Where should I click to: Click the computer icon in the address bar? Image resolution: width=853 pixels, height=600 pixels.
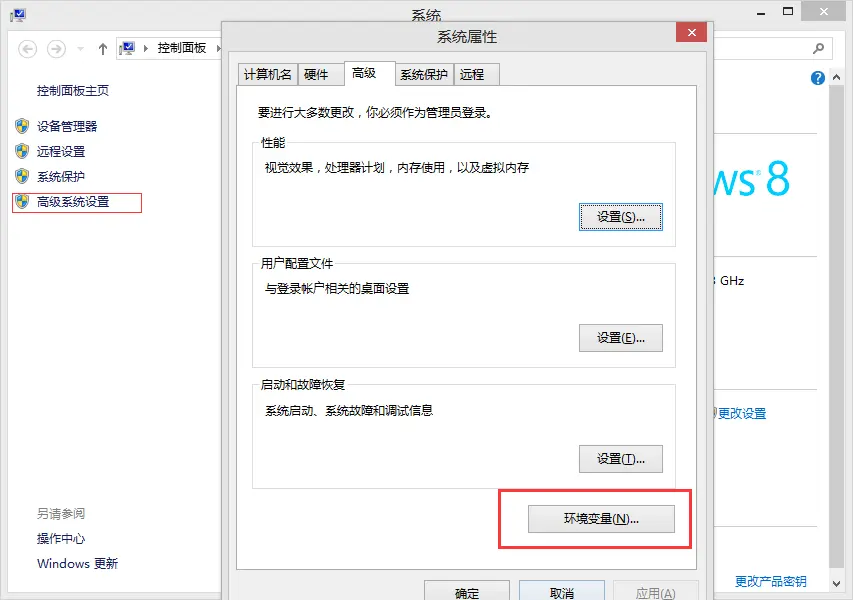127,48
